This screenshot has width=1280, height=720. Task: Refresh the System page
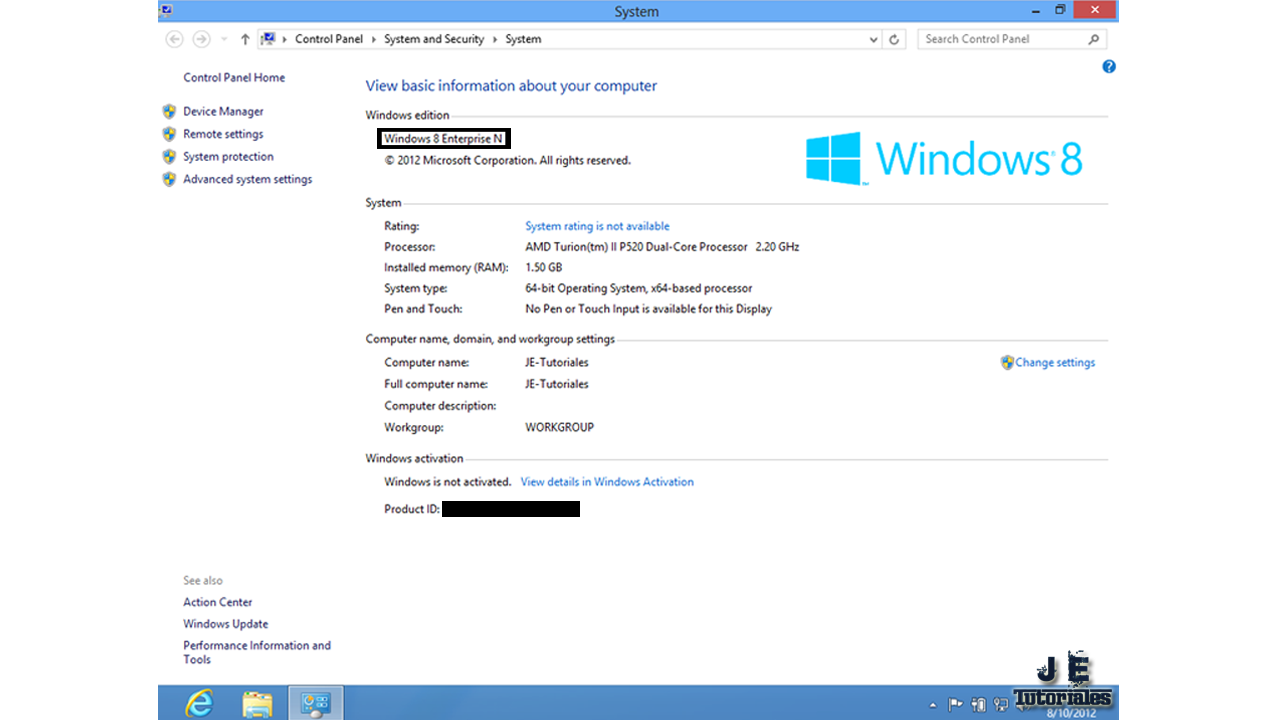[895, 40]
